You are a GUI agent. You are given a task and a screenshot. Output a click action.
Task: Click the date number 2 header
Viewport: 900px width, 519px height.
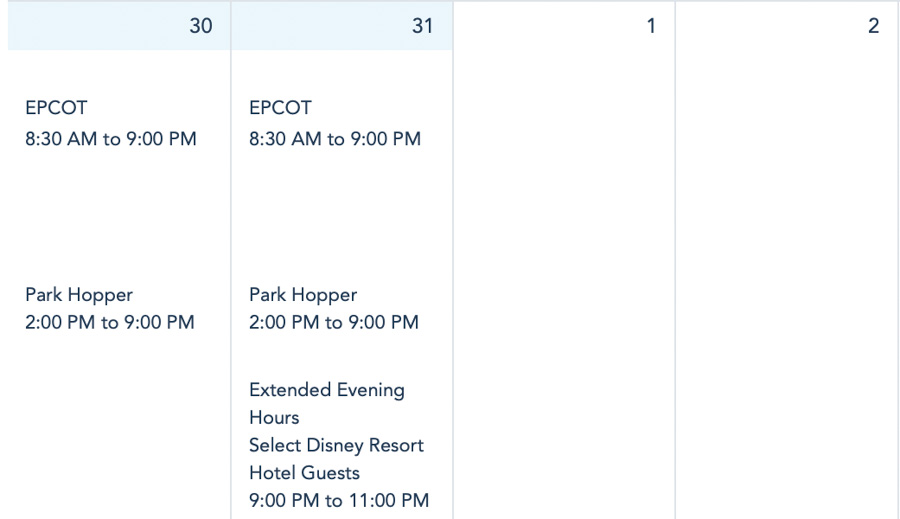(x=873, y=26)
